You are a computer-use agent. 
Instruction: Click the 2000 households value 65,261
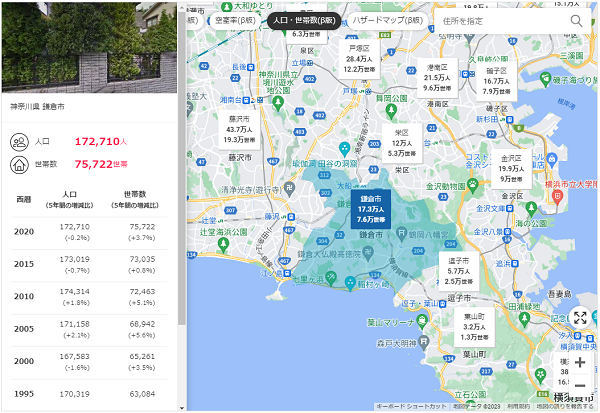click(142, 356)
